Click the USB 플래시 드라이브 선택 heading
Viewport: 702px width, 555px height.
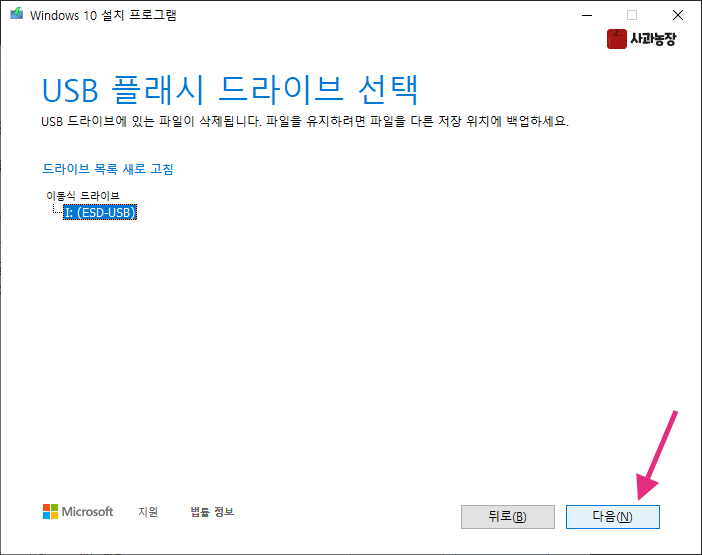tap(230, 90)
